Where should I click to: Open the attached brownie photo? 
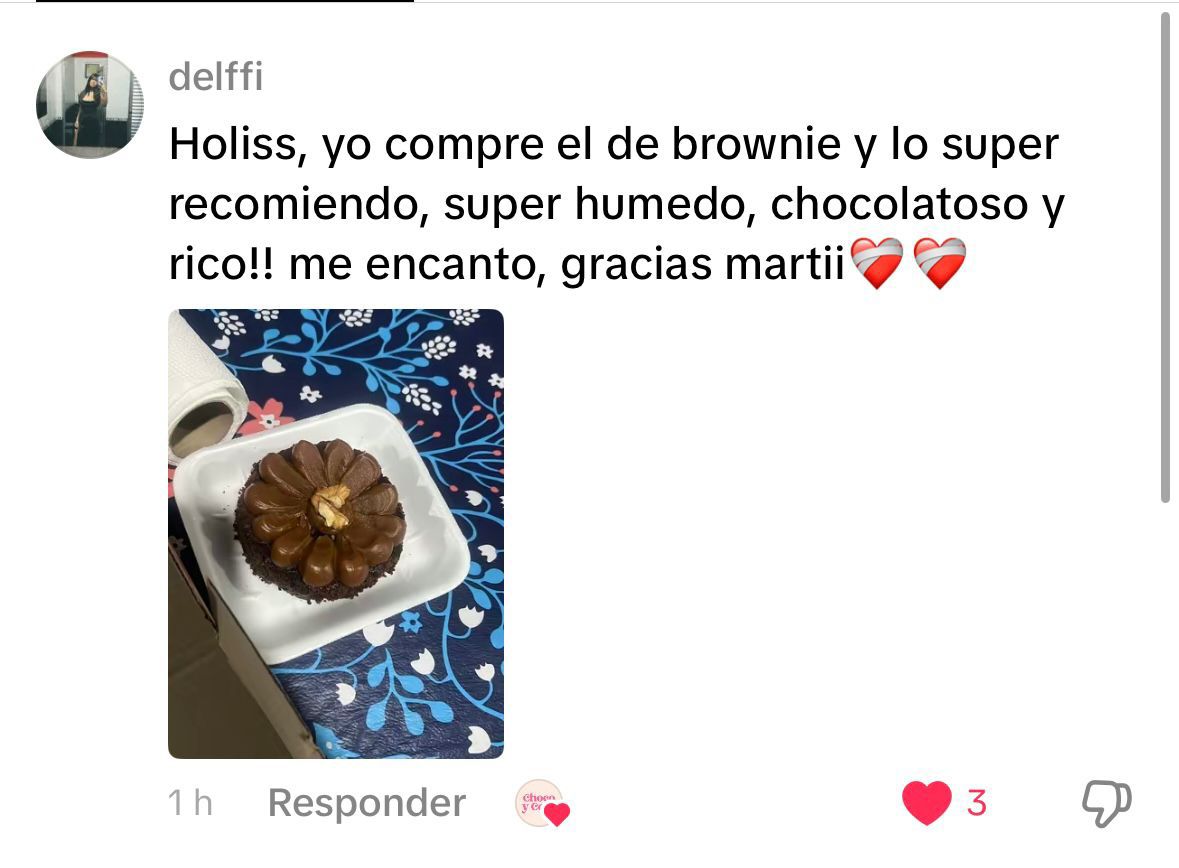(336, 533)
